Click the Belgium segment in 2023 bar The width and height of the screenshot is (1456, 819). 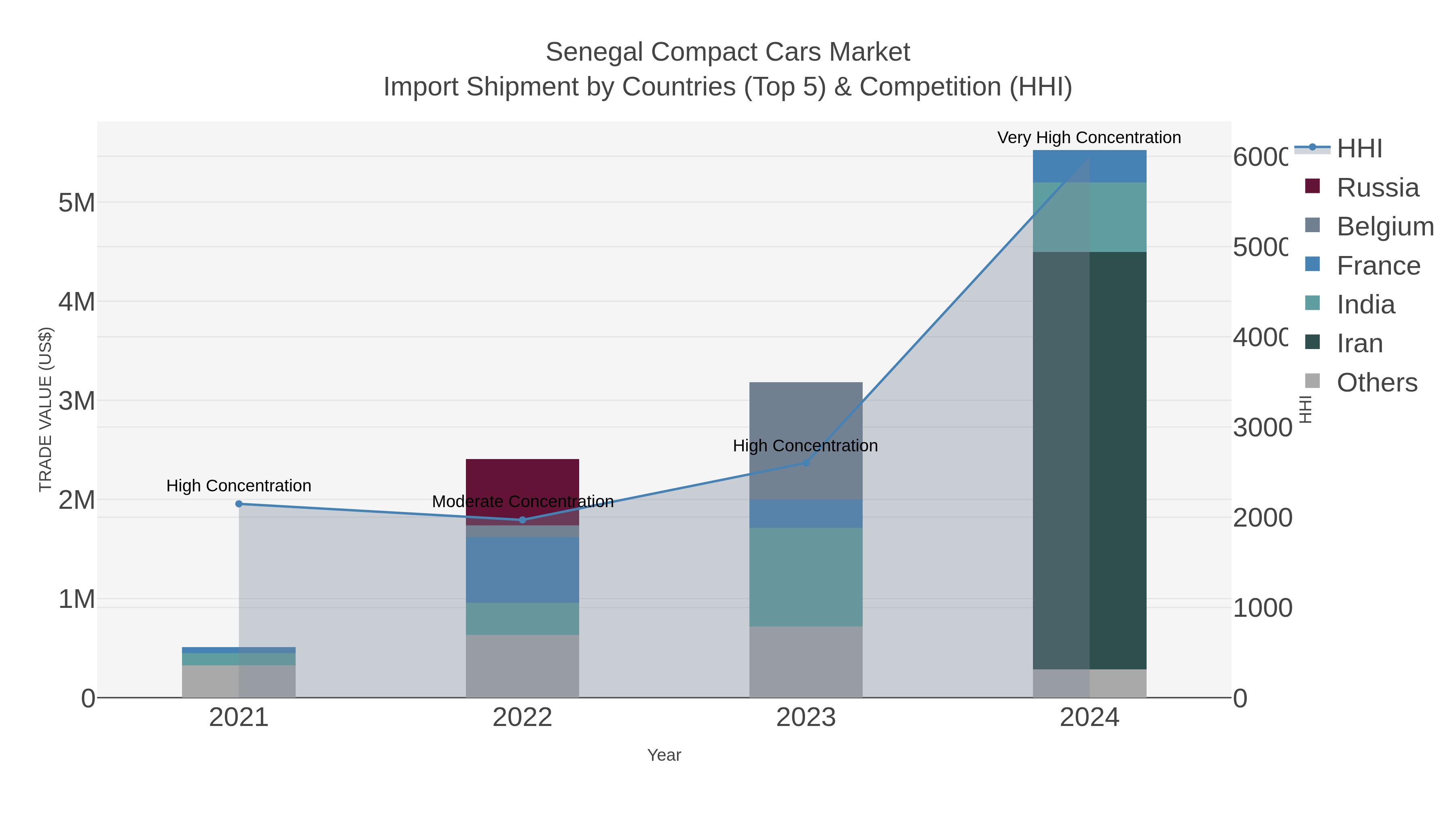[806, 441]
